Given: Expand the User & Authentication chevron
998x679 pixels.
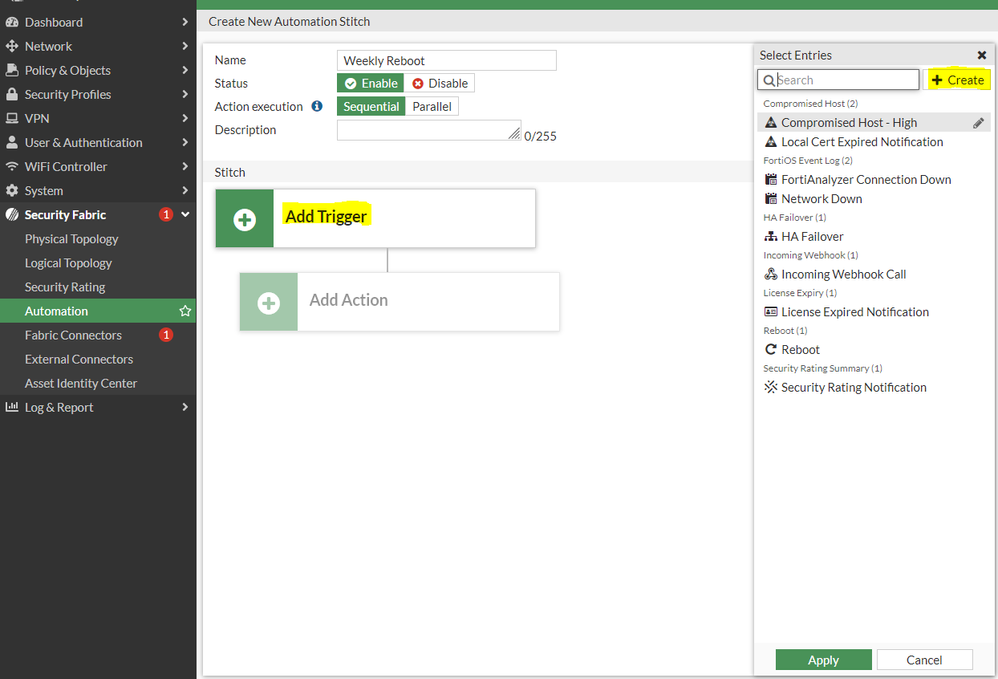Looking at the screenshot, I should coord(185,143).
